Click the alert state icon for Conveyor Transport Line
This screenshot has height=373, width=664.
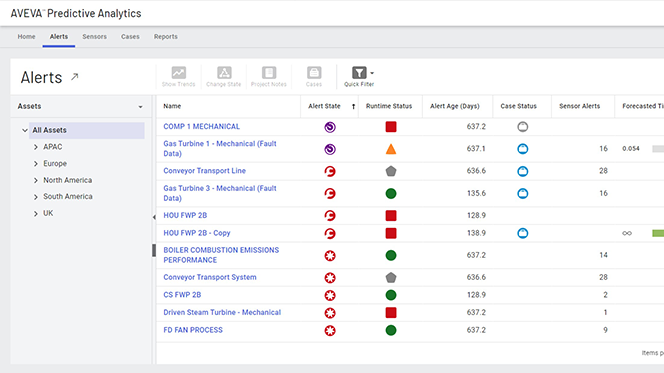point(330,171)
